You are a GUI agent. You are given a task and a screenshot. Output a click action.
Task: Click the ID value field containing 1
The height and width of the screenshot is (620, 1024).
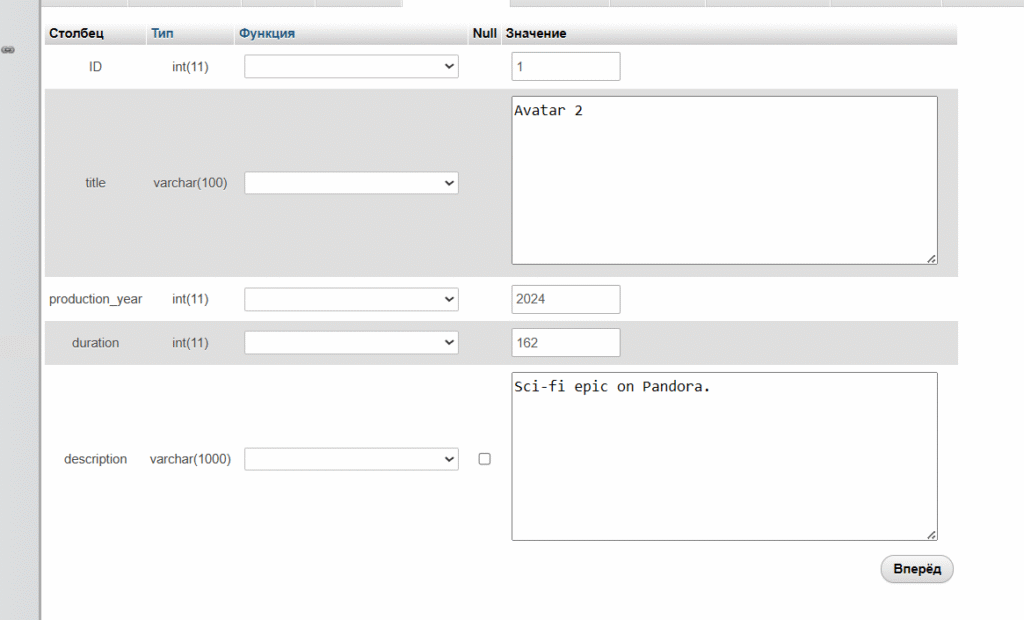(x=566, y=67)
